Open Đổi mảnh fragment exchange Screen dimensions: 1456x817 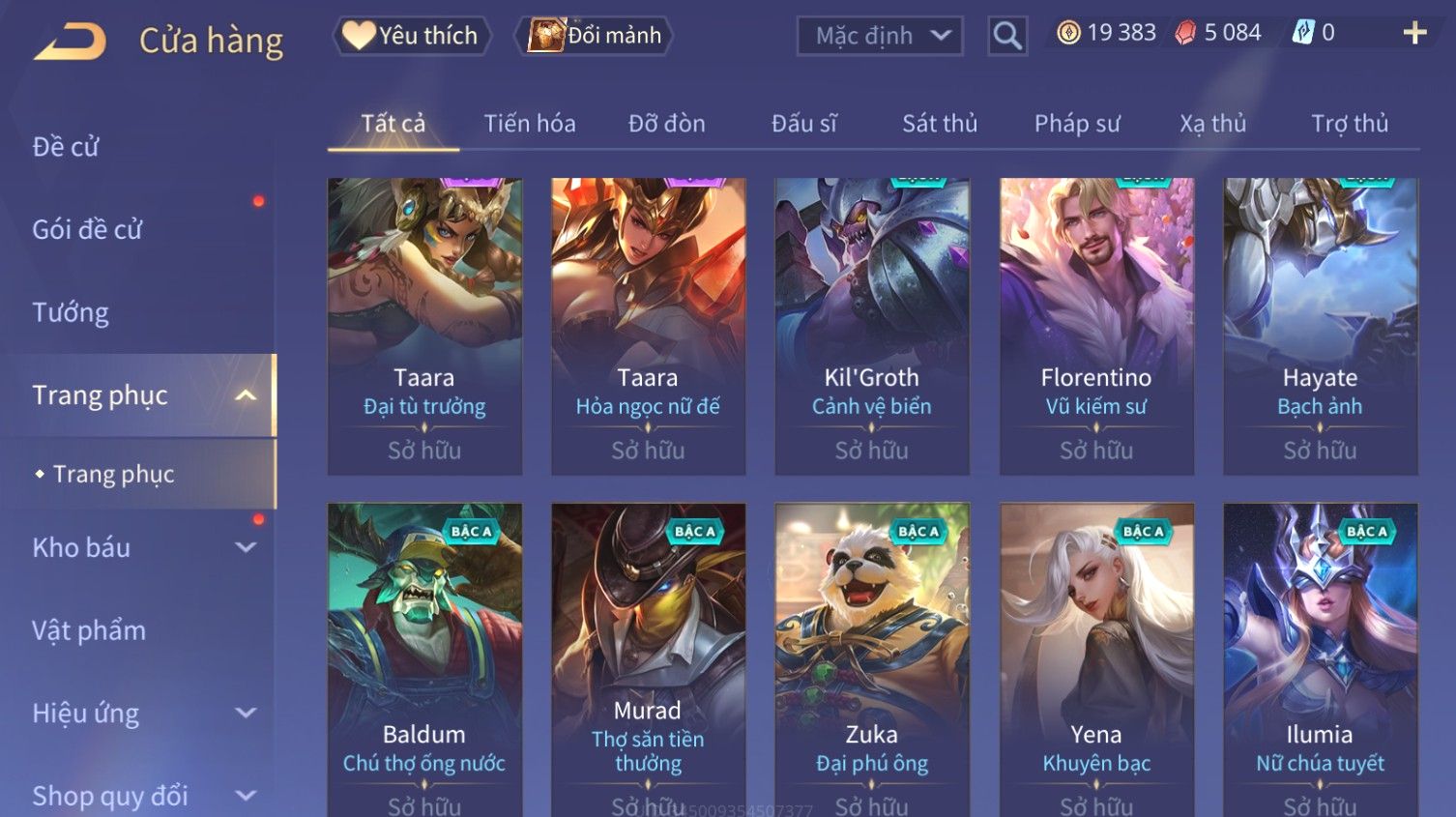coord(596,36)
